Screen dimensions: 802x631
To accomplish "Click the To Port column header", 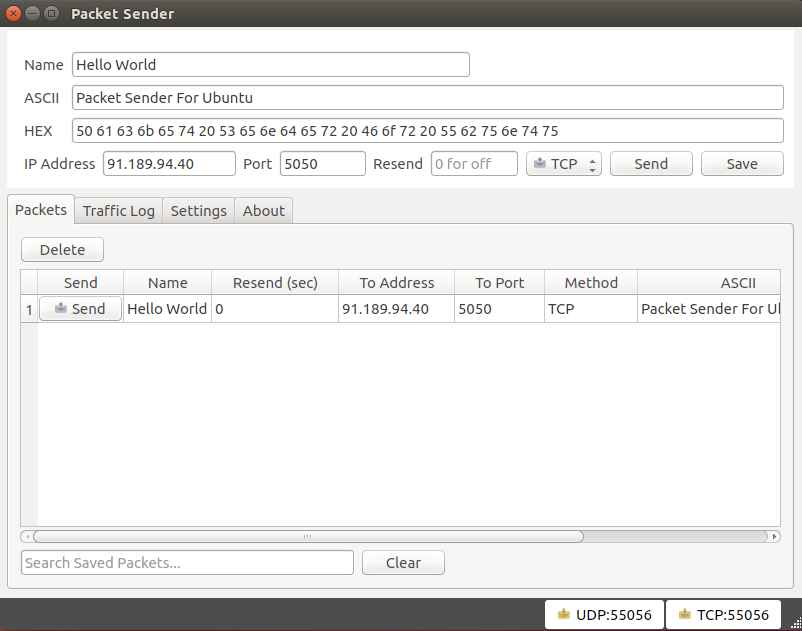I will pos(499,283).
